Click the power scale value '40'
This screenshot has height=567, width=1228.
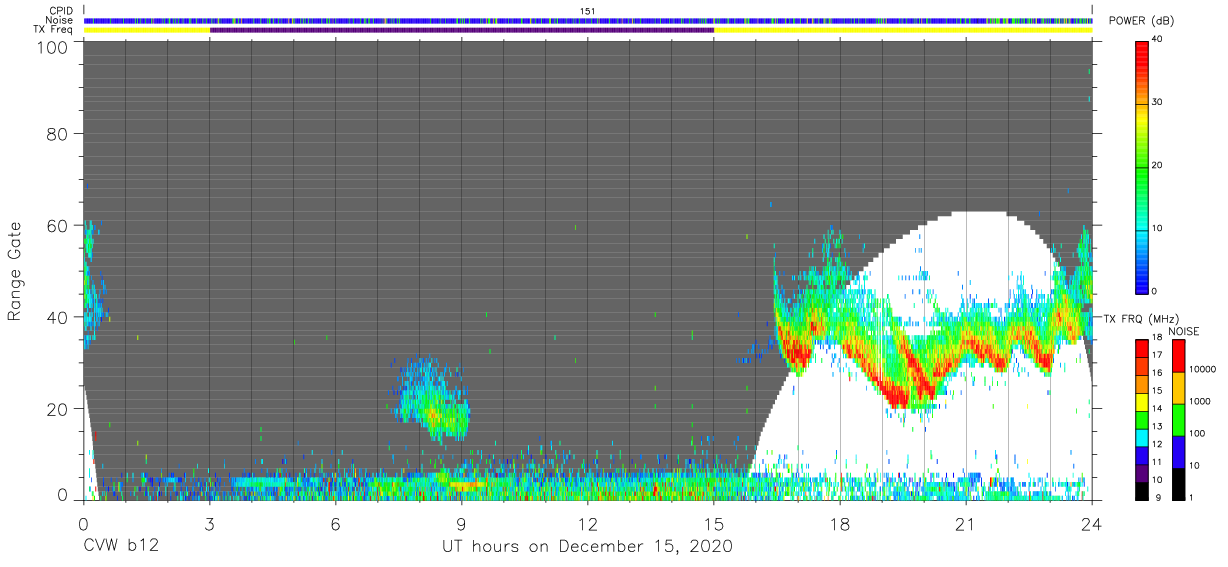pyautogui.click(x=1159, y=39)
